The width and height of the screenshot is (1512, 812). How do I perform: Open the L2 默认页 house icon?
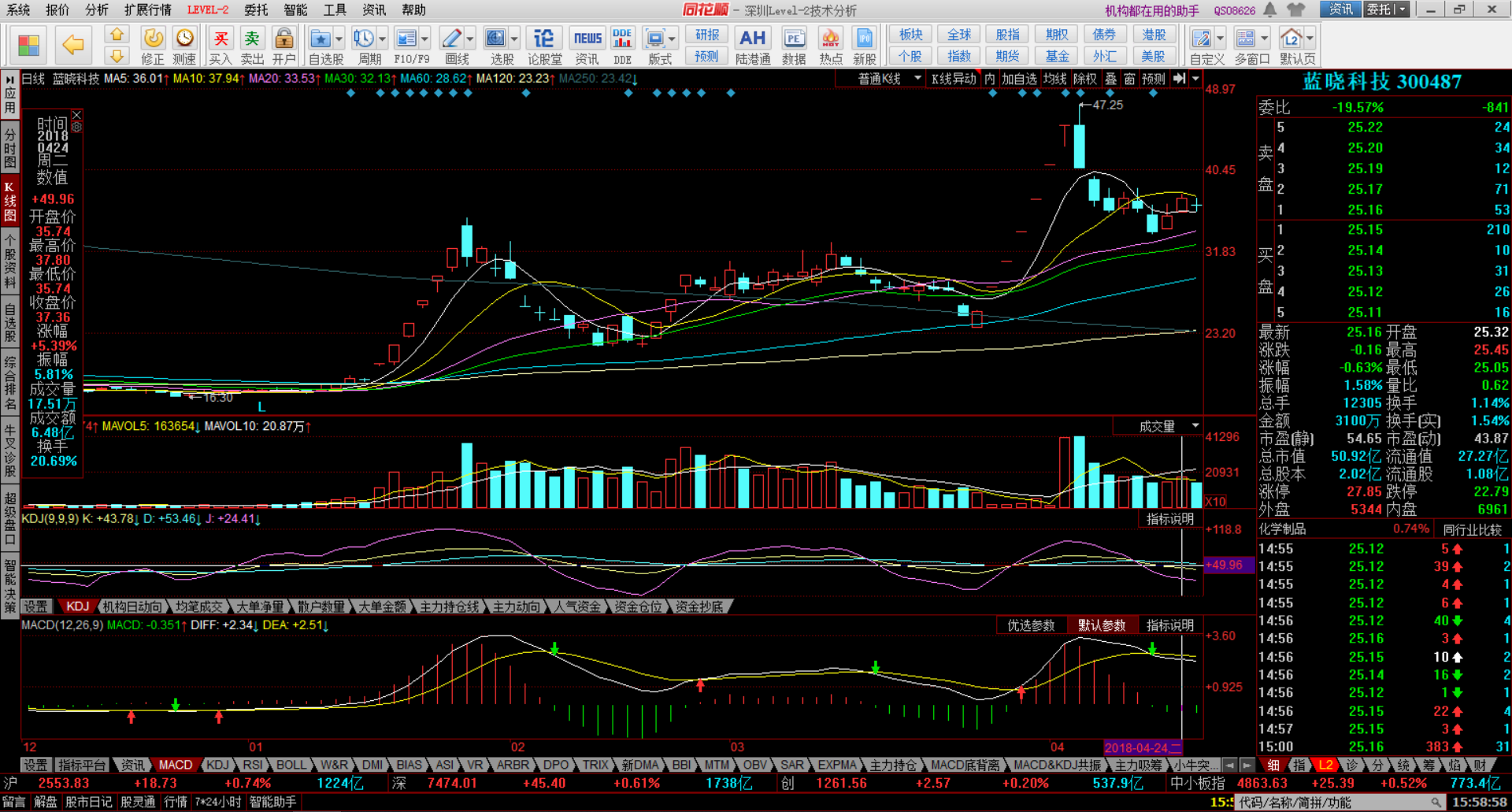pos(1291,46)
